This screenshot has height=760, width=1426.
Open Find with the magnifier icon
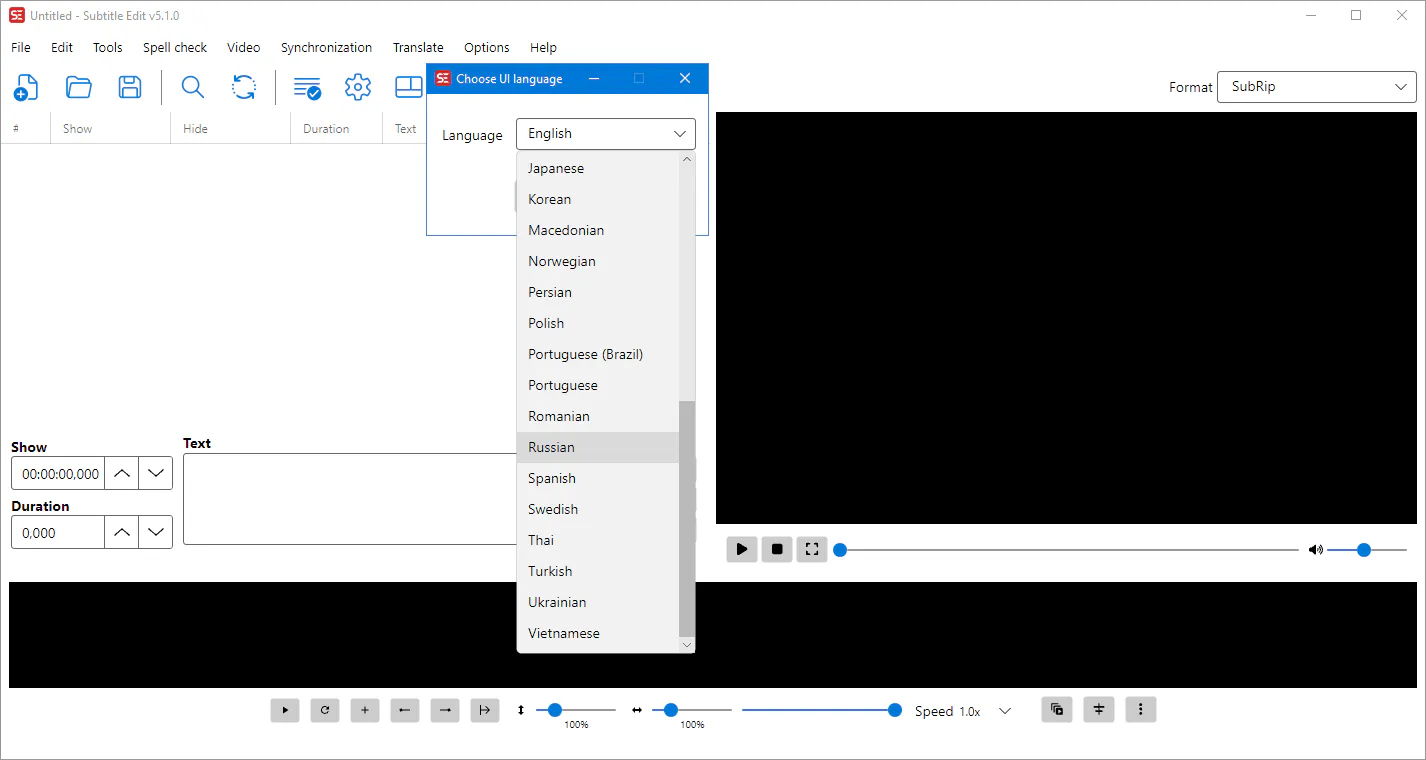(193, 87)
